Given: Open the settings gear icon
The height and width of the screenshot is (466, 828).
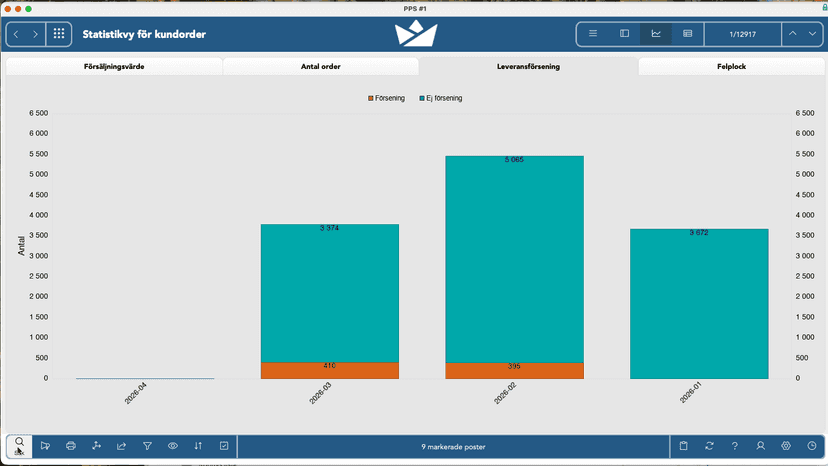Looking at the screenshot, I should 786,446.
